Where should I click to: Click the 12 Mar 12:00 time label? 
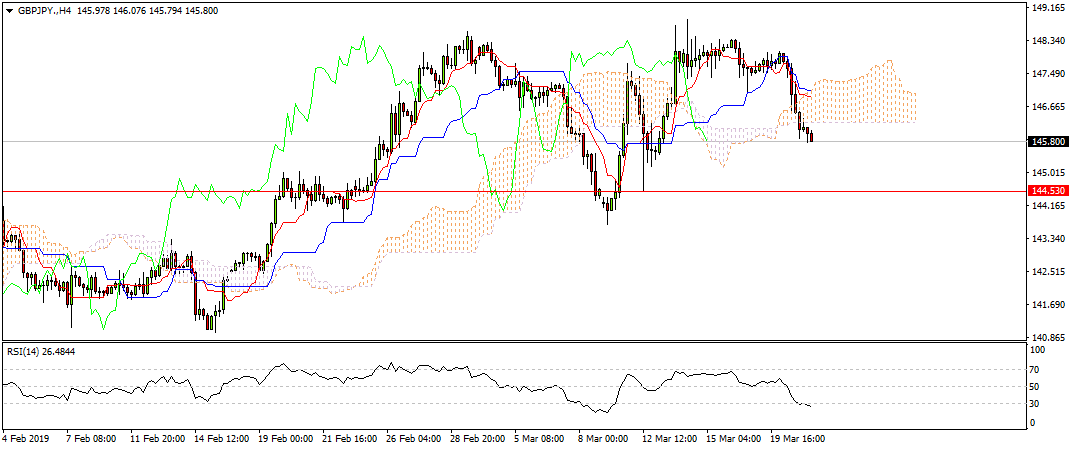tap(671, 438)
